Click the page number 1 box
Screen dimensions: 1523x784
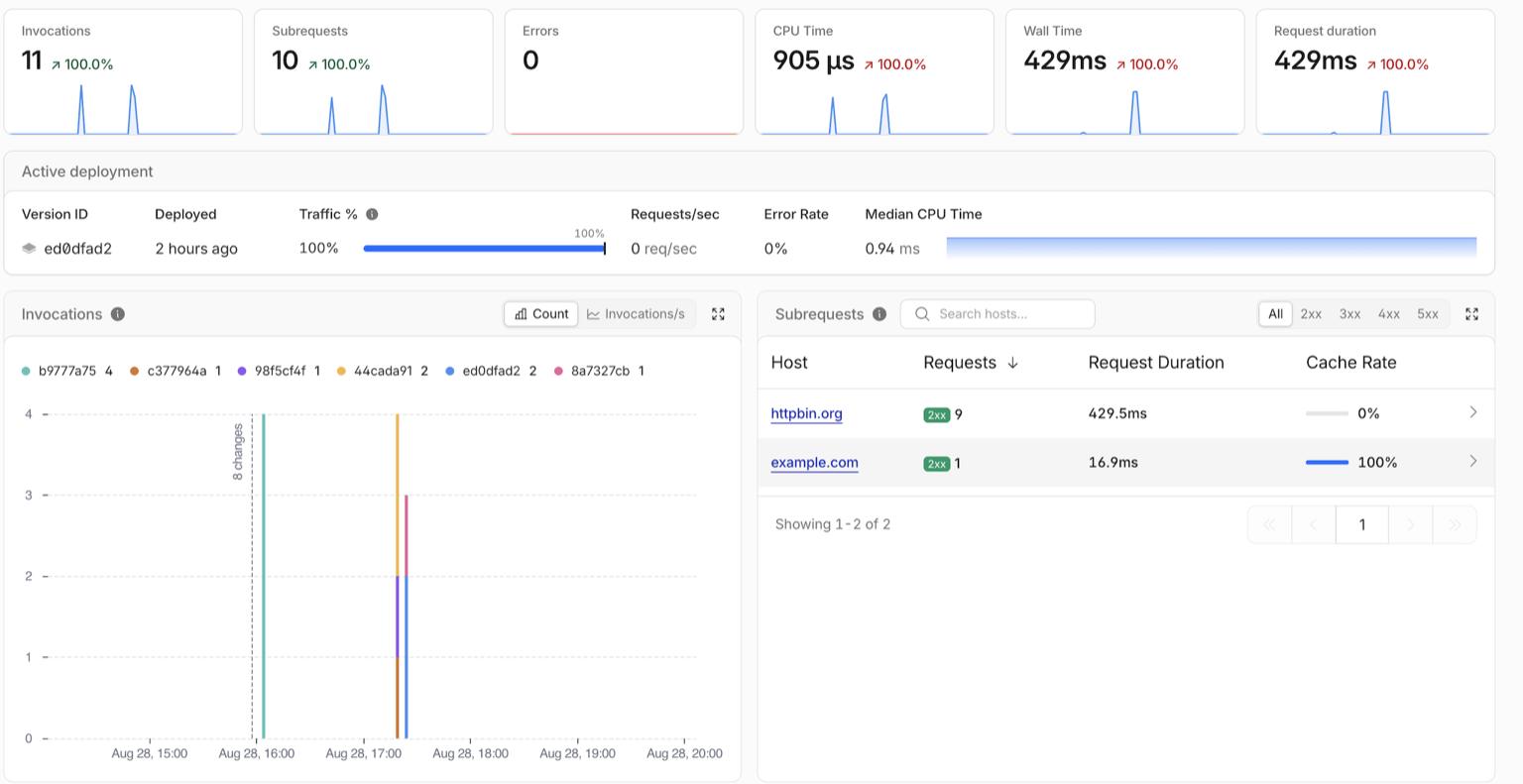point(1361,524)
